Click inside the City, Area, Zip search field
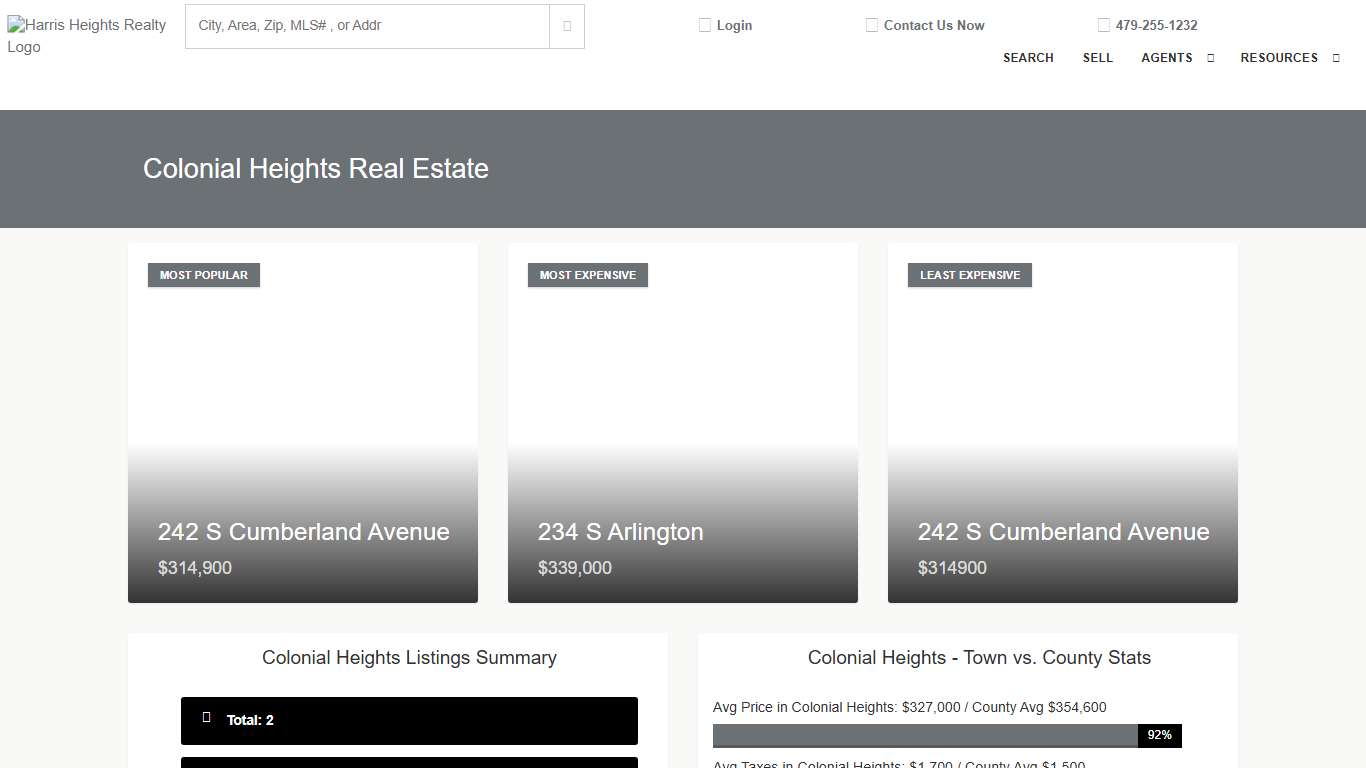Image resolution: width=1366 pixels, height=768 pixels. (366, 26)
